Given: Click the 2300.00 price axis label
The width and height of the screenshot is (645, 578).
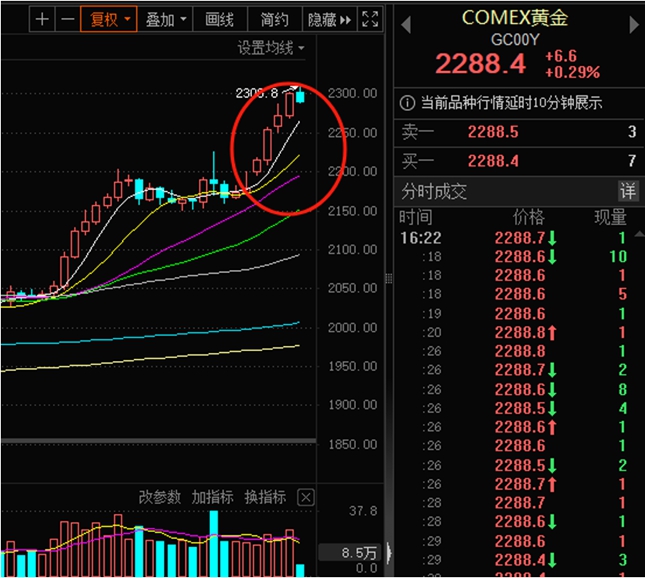Looking at the screenshot, I should click(x=352, y=93).
